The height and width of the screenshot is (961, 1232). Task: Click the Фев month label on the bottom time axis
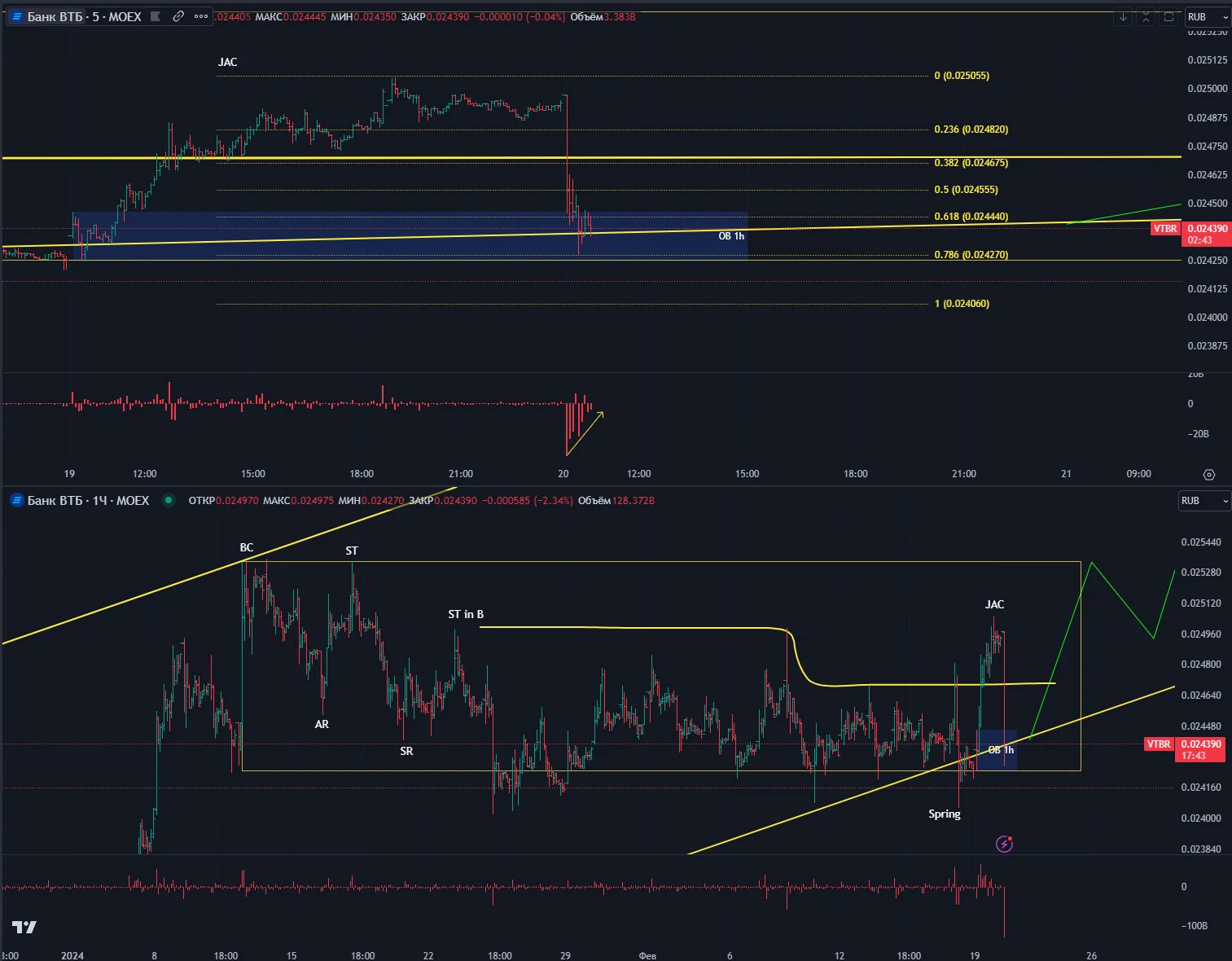(x=647, y=955)
